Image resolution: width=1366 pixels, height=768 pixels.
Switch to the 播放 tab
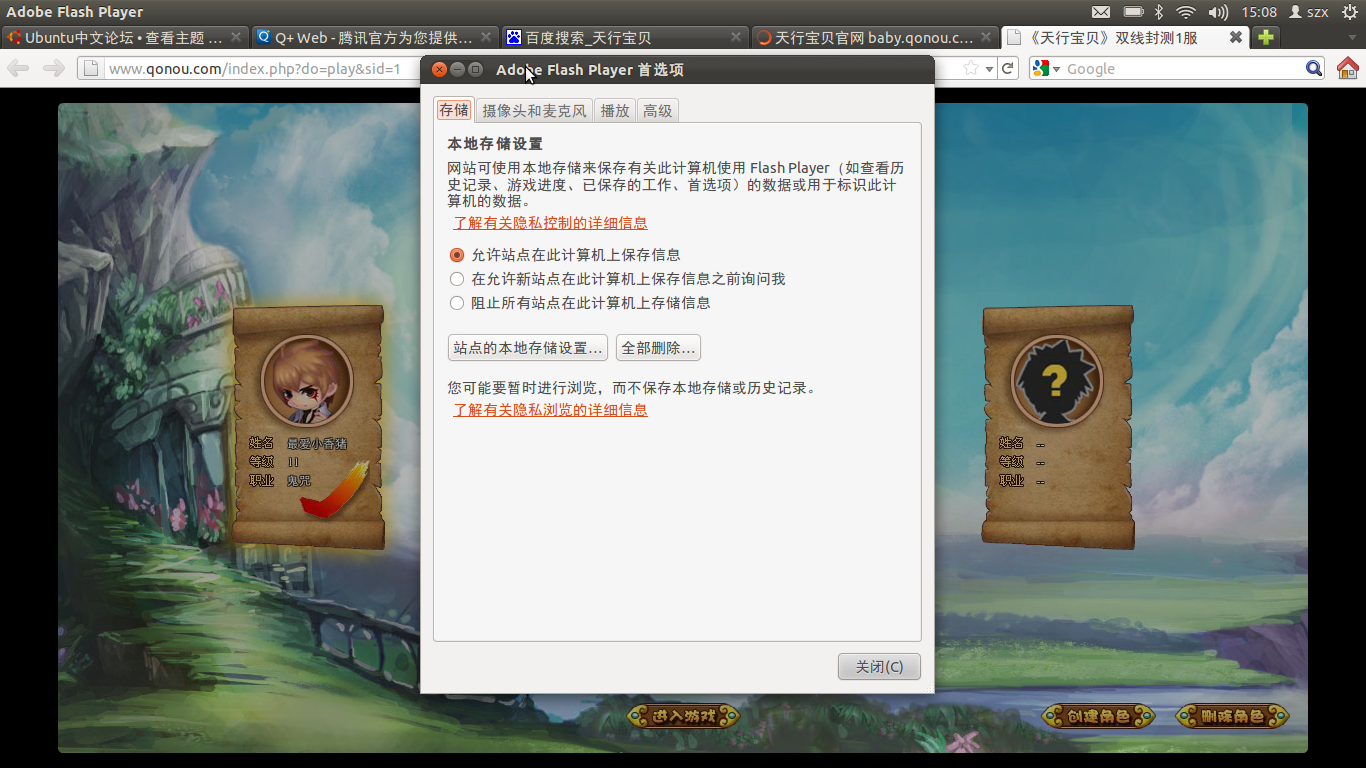point(615,110)
